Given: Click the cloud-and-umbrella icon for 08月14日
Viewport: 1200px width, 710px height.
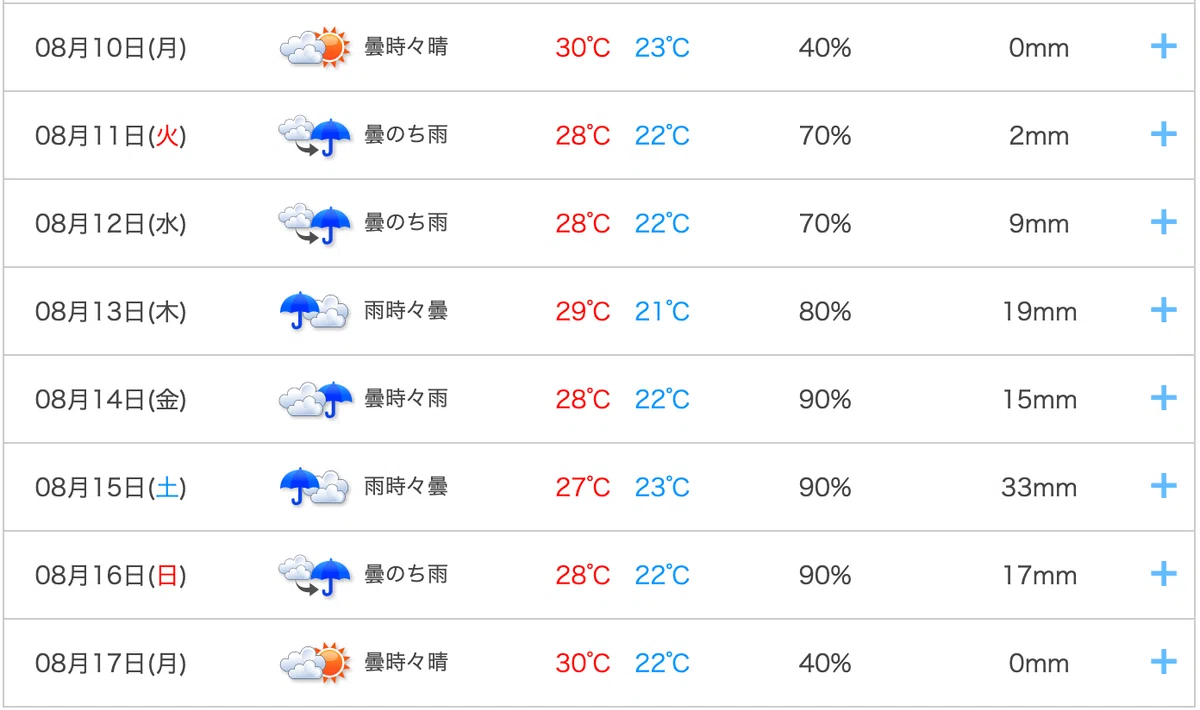Looking at the screenshot, I should (315, 399).
